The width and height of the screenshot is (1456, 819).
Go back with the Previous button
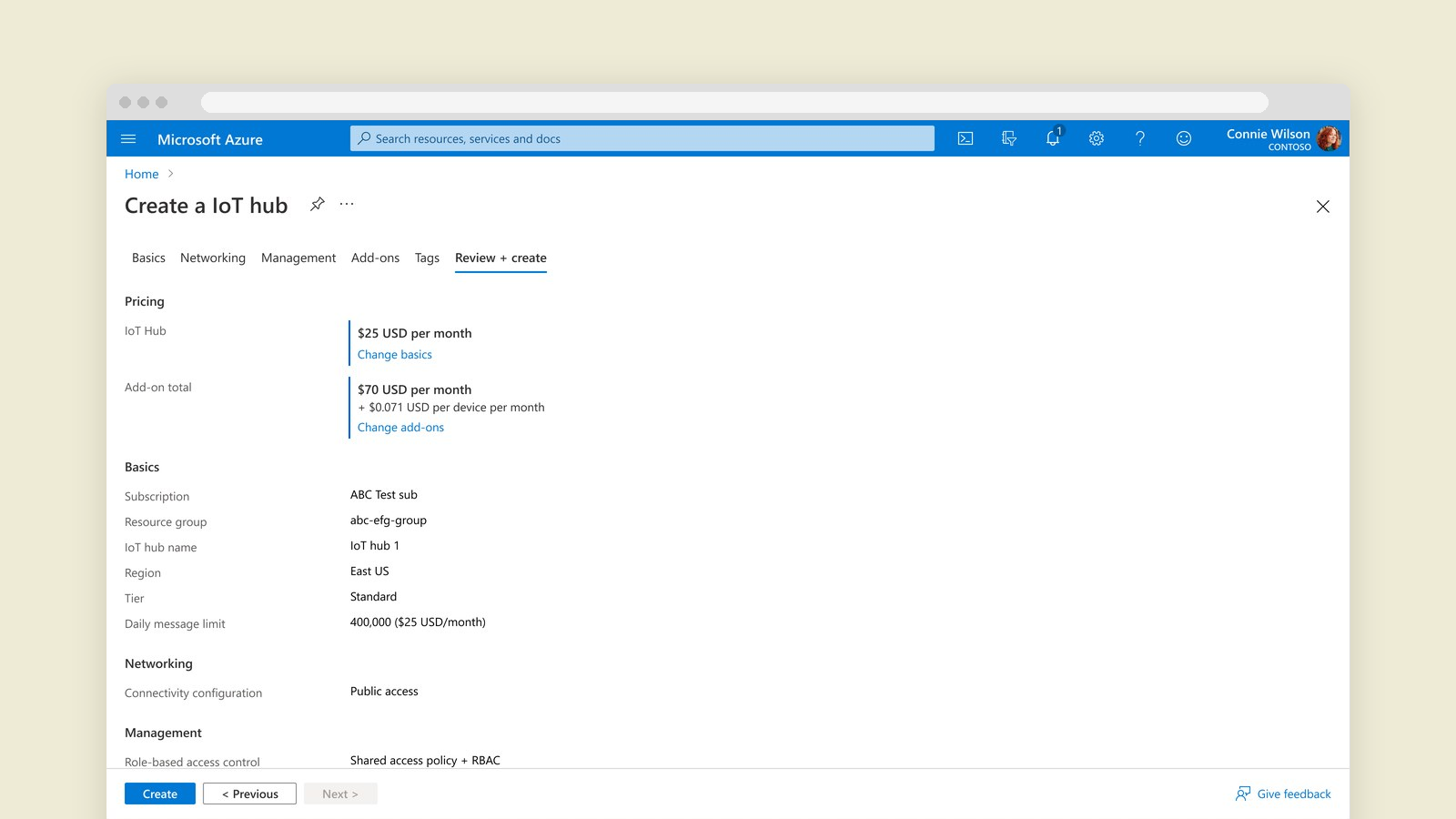coord(250,794)
